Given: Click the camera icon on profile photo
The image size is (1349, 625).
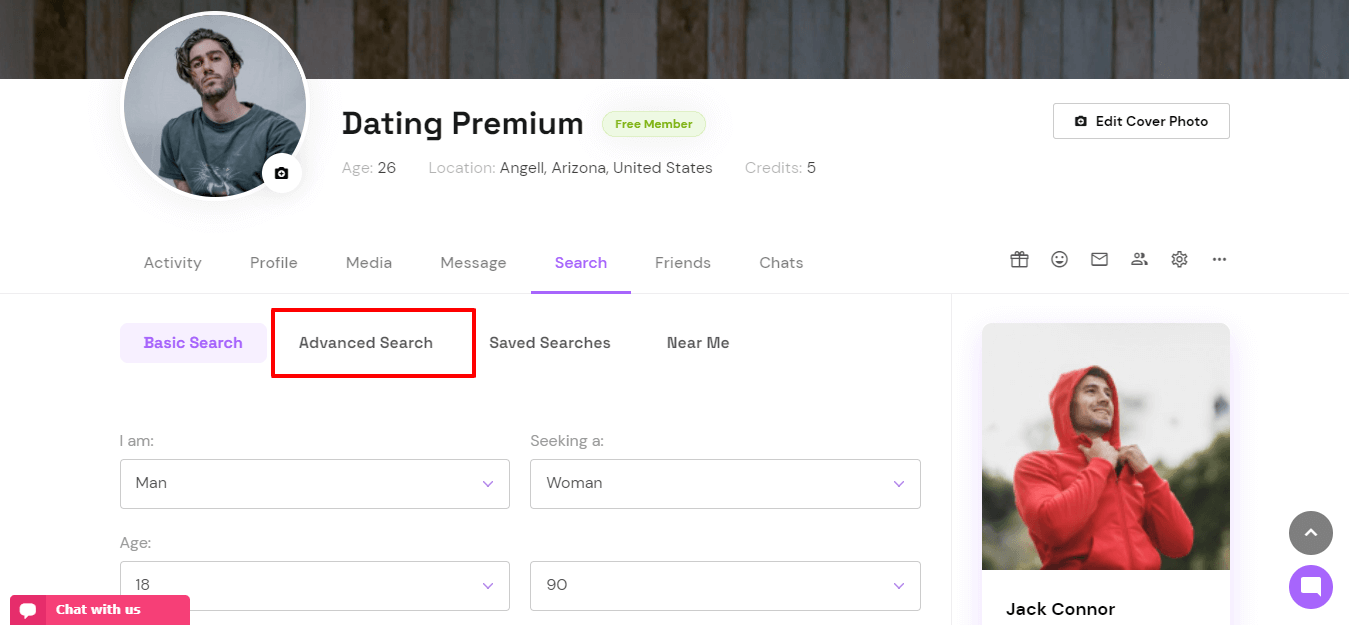Looking at the screenshot, I should 281,173.
